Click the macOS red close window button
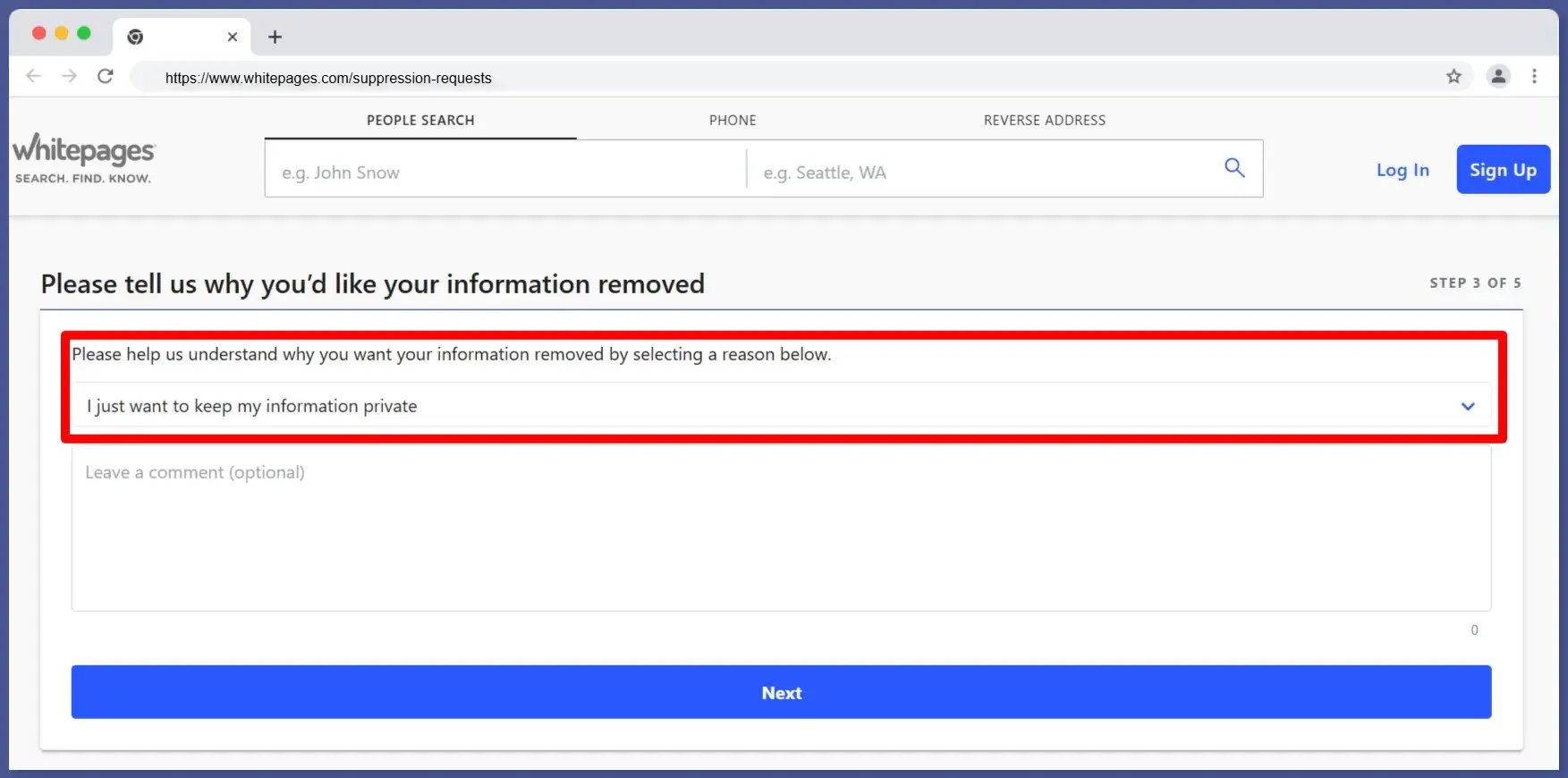 coord(38,33)
